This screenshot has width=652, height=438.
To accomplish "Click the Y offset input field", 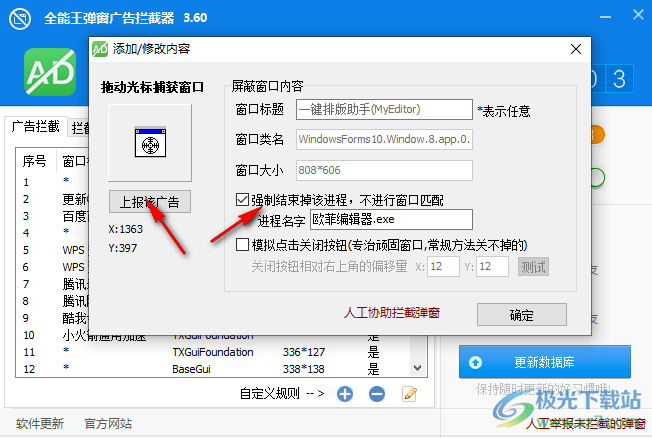I will (492, 266).
